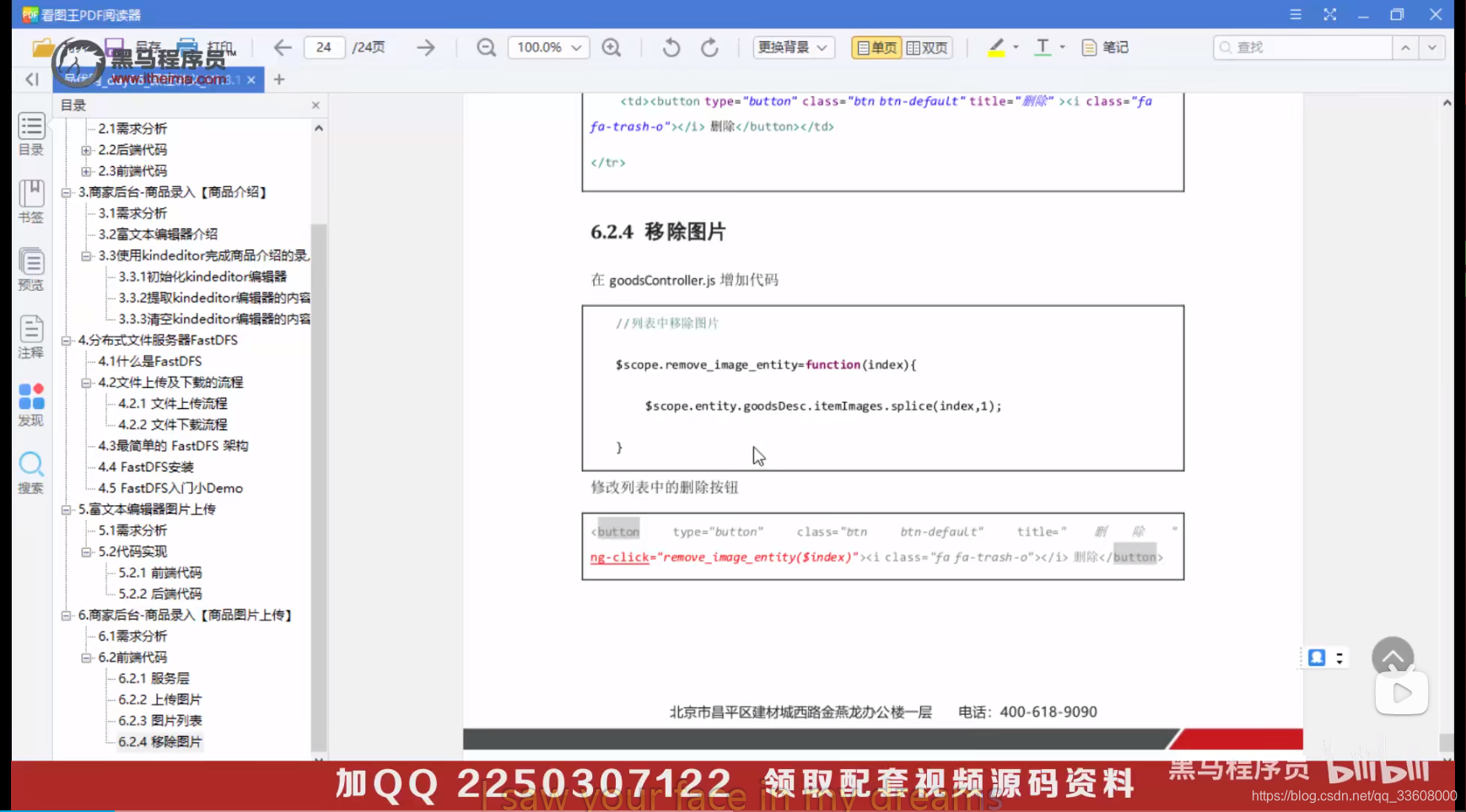Viewport: 1466px width, 812px height.
Task: Select 4.1什么是FastDFS entry
Action: click(x=150, y=361)
